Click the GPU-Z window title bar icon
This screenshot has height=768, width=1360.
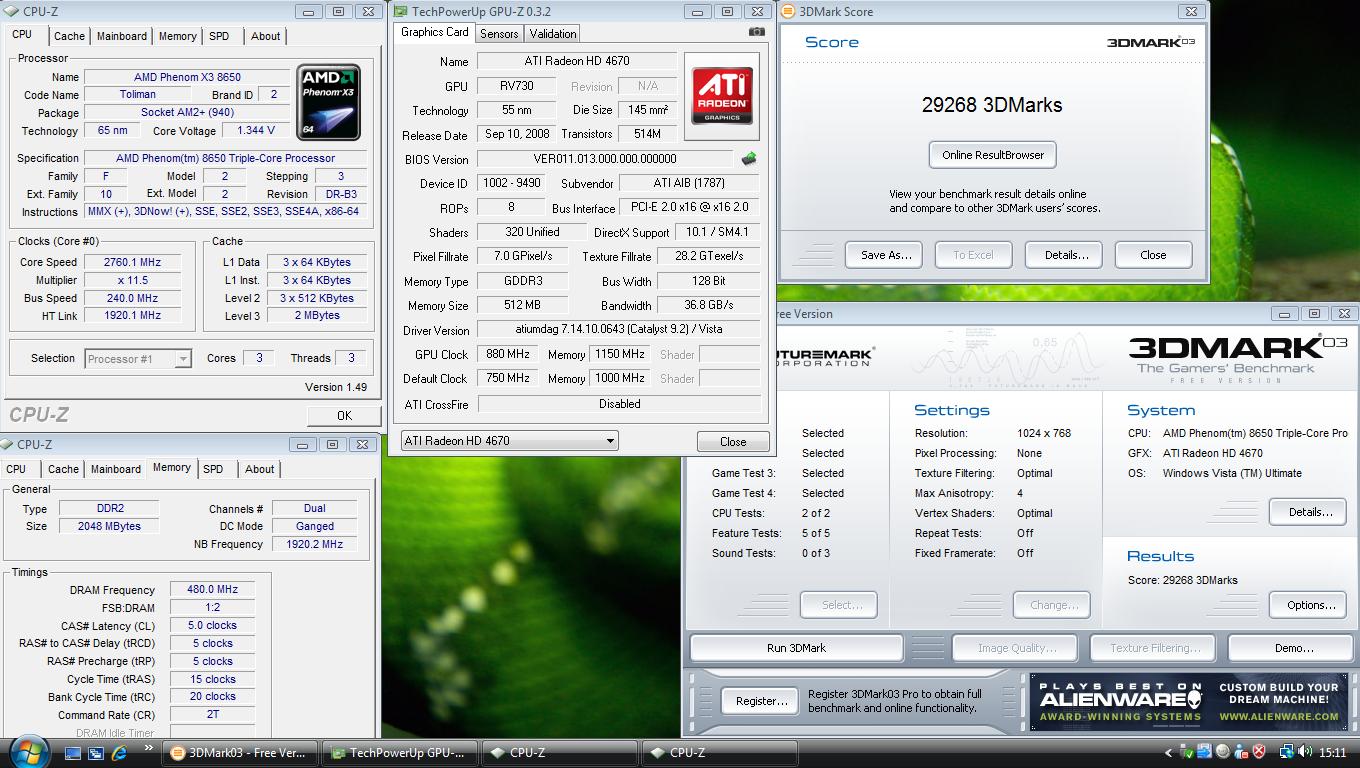coord(401,12)
